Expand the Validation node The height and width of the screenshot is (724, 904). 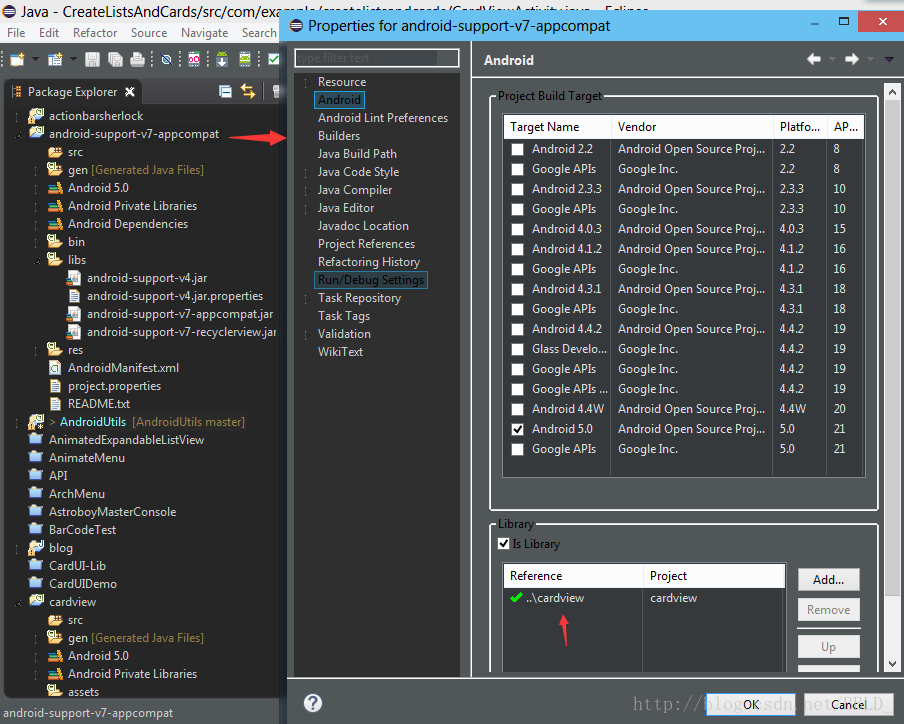point(307,334)
